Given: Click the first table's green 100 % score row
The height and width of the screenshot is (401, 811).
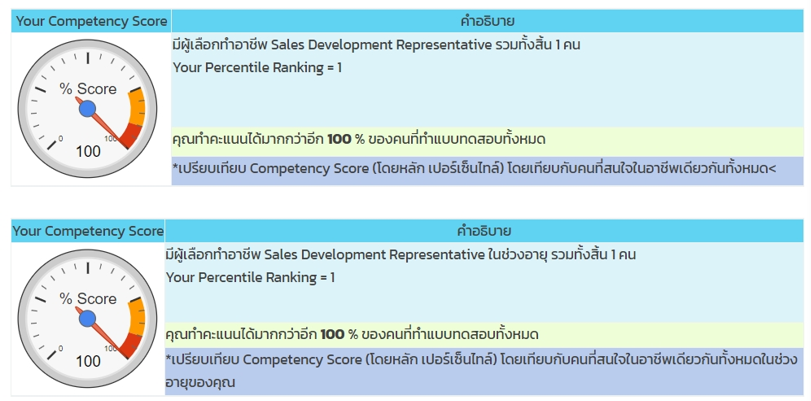Looking at the screenshot, I should pyautogui.click(x=359, y=138).
